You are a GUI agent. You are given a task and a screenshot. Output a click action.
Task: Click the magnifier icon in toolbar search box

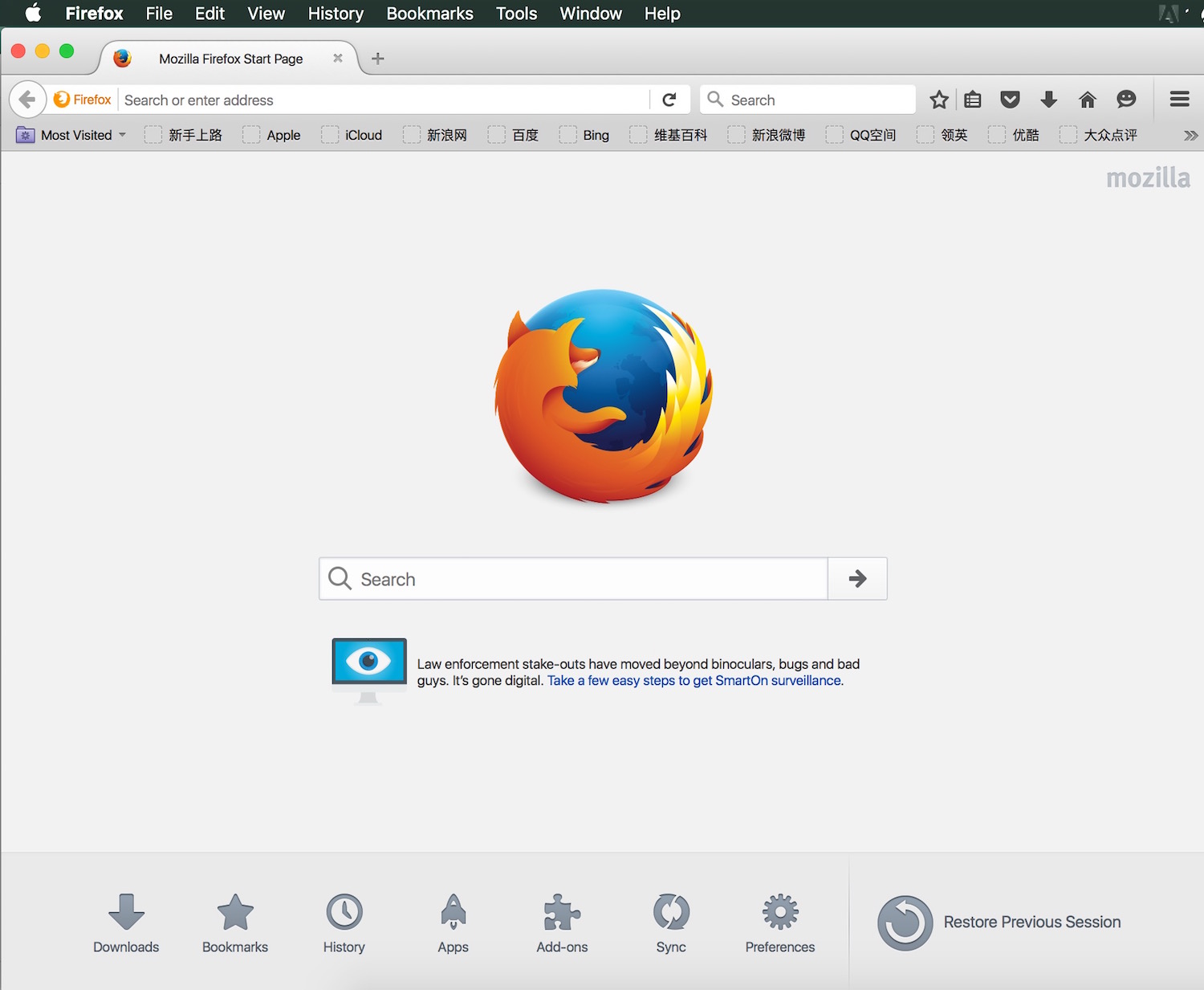[715, 99]
